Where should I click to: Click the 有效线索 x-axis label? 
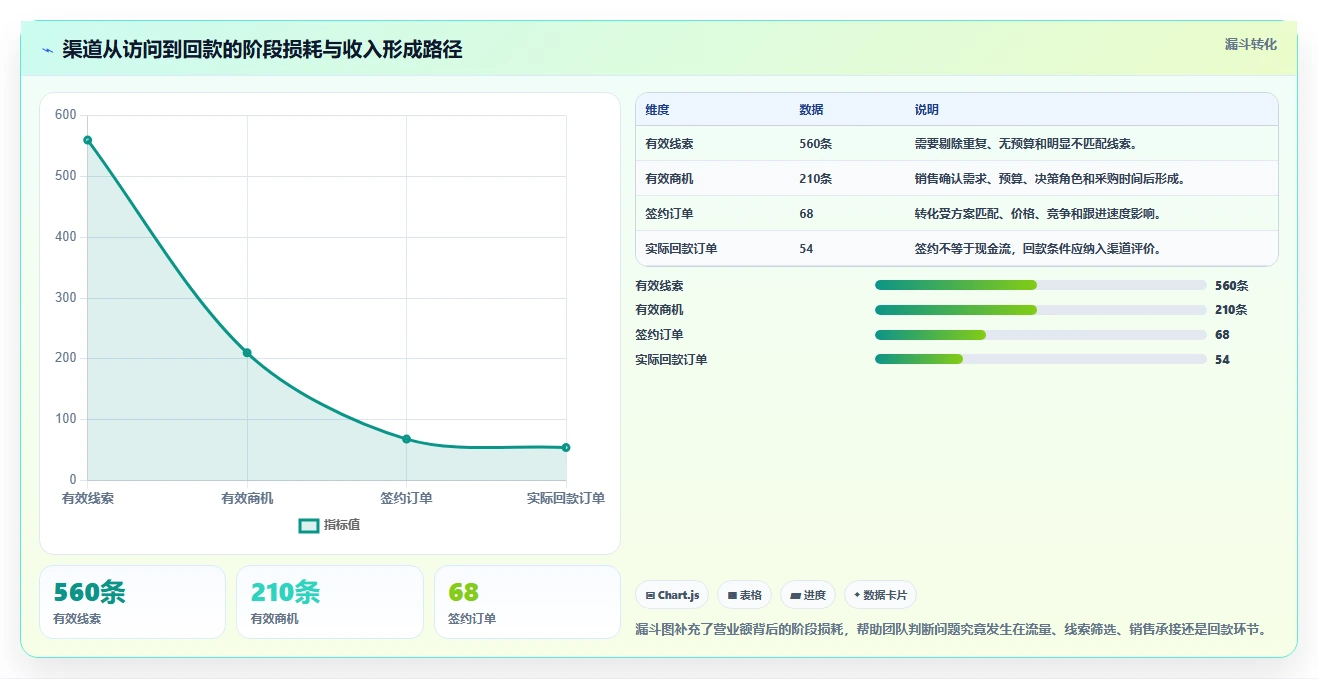tap(88, 498)
